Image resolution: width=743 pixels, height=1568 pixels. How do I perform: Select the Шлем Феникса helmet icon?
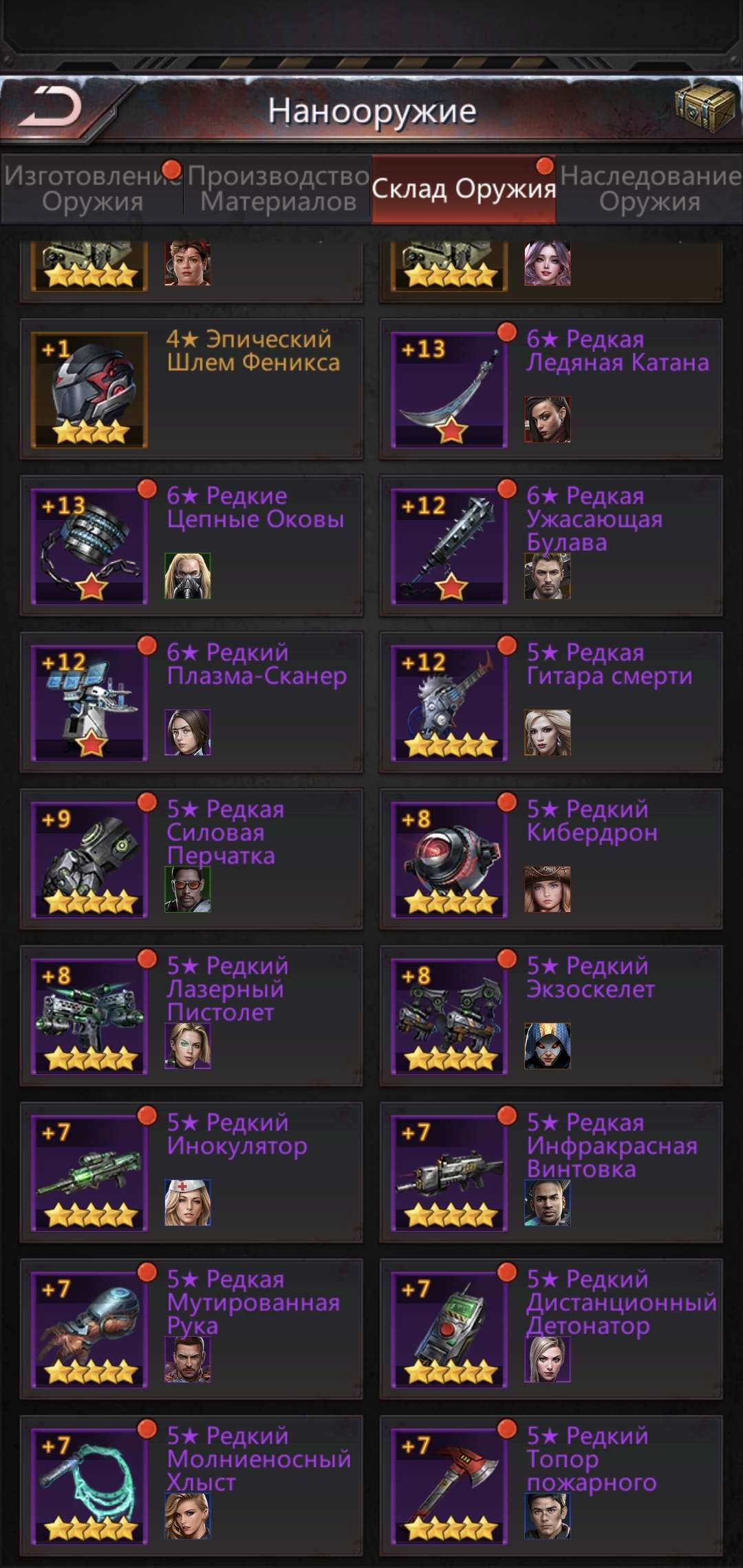click(x=89, y=391)
